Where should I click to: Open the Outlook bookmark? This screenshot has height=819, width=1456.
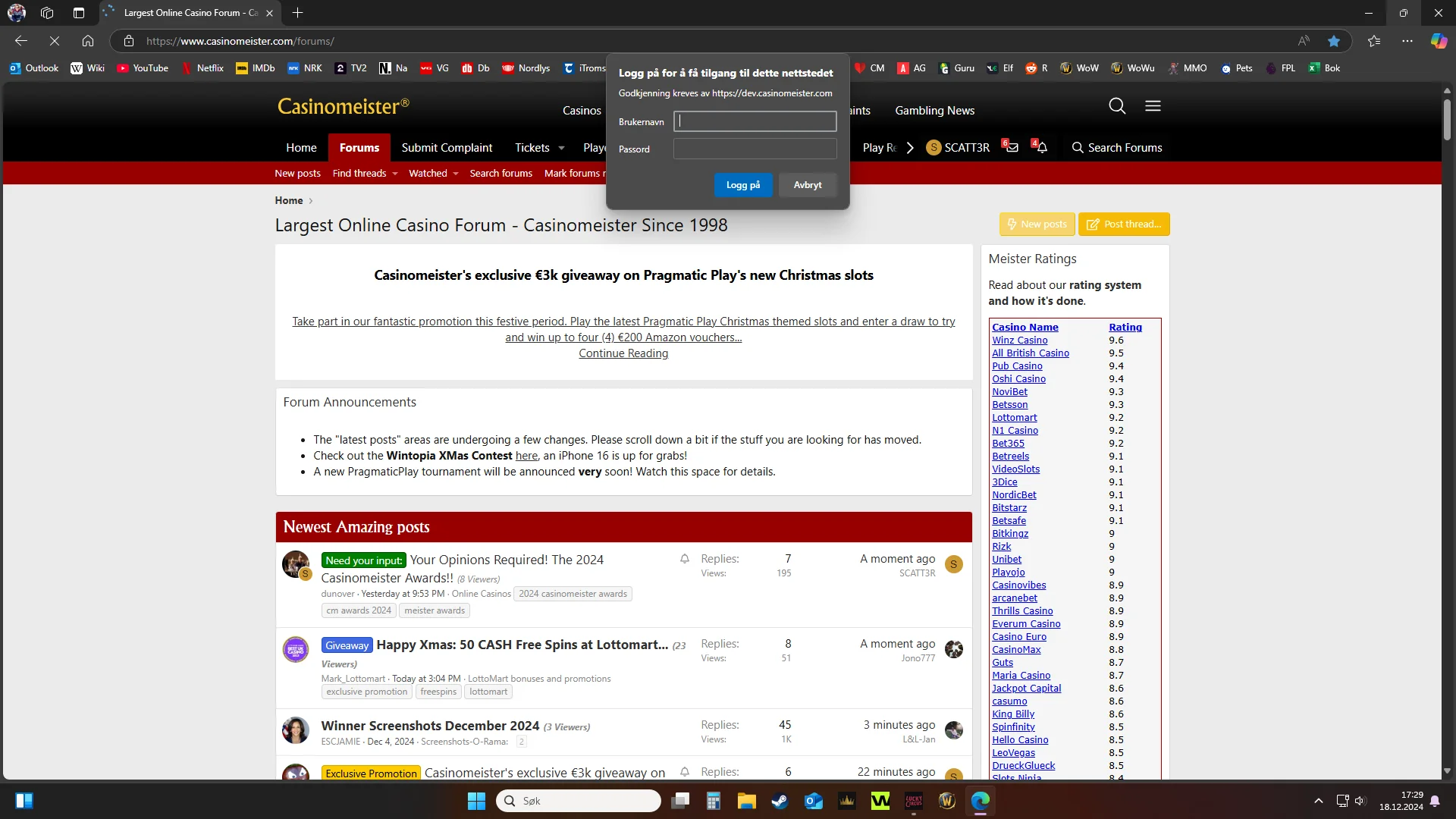coord(34,68)
